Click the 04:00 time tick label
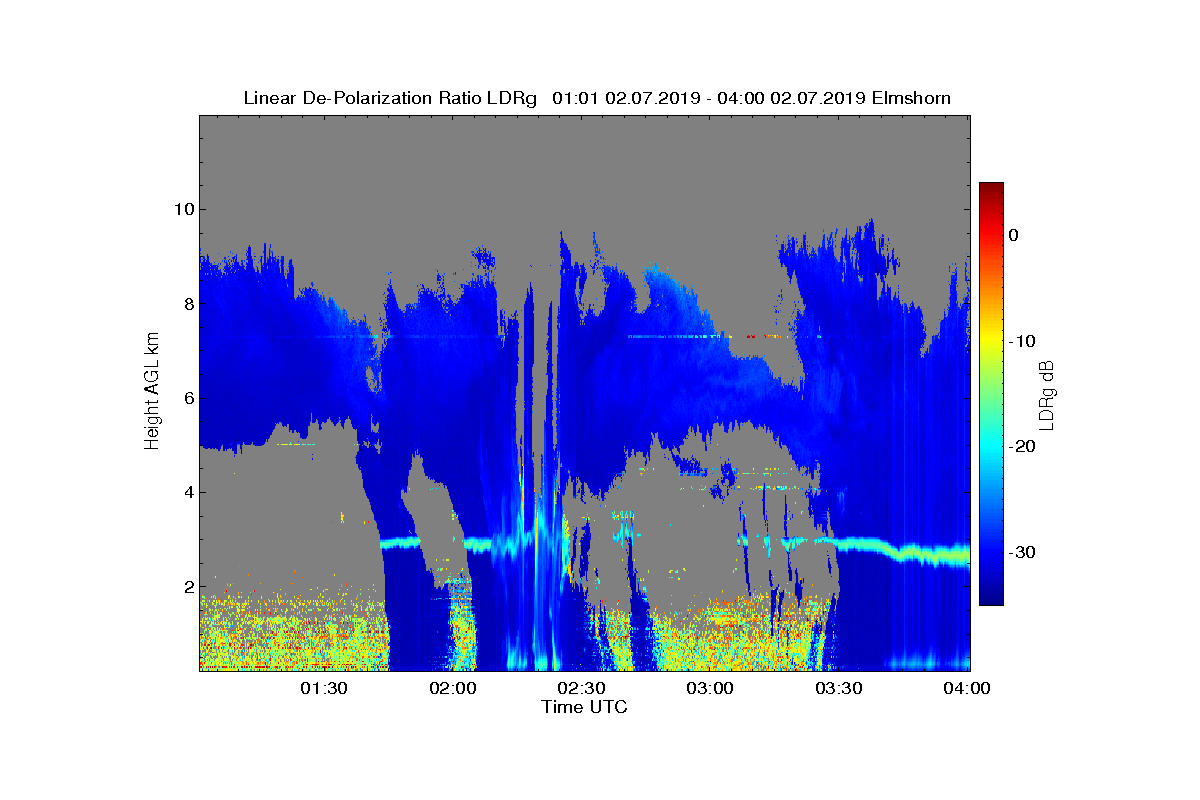The image size is (1200, 800). (968, 689)
